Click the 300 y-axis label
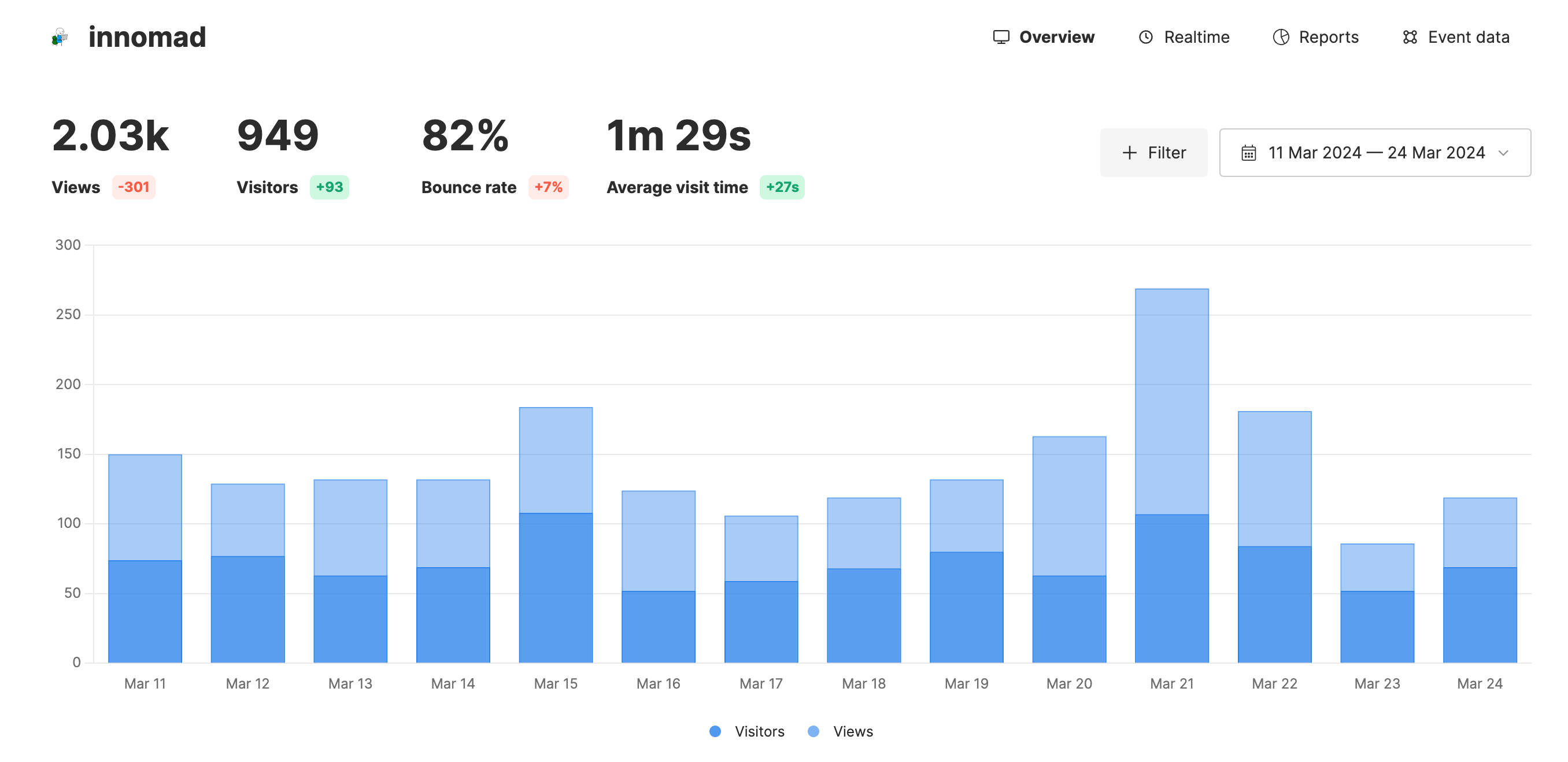 pyautogui.click(x=68, y=245)
